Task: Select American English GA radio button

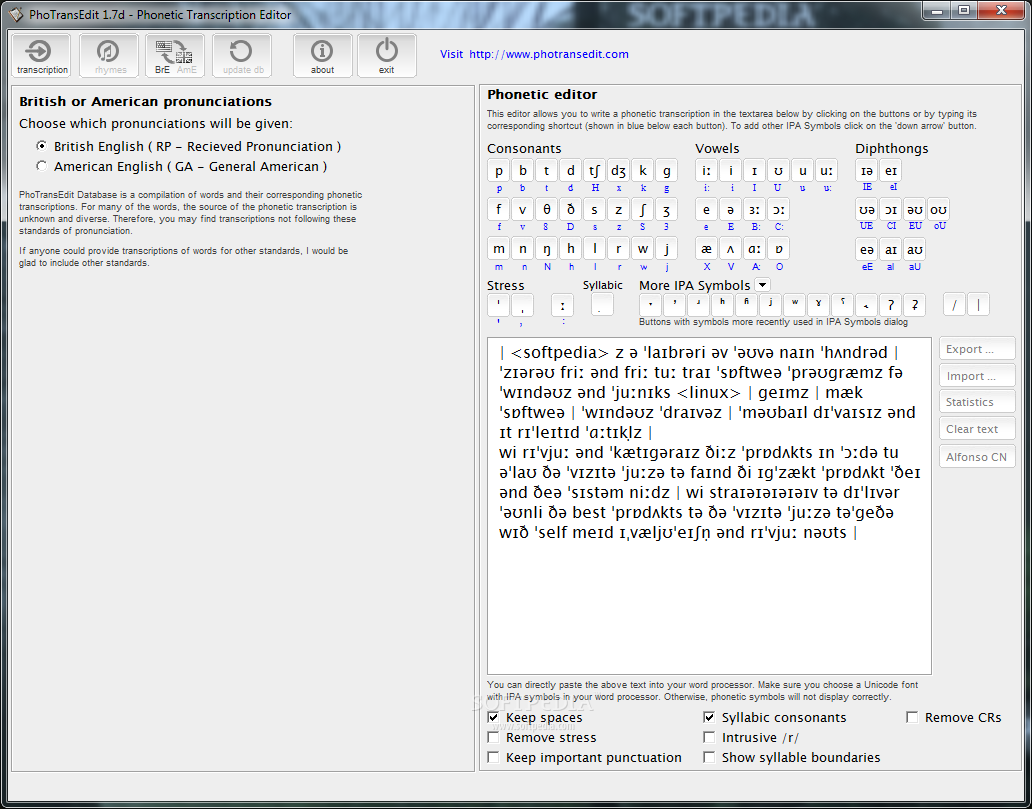Action: (x=42, y=167)
